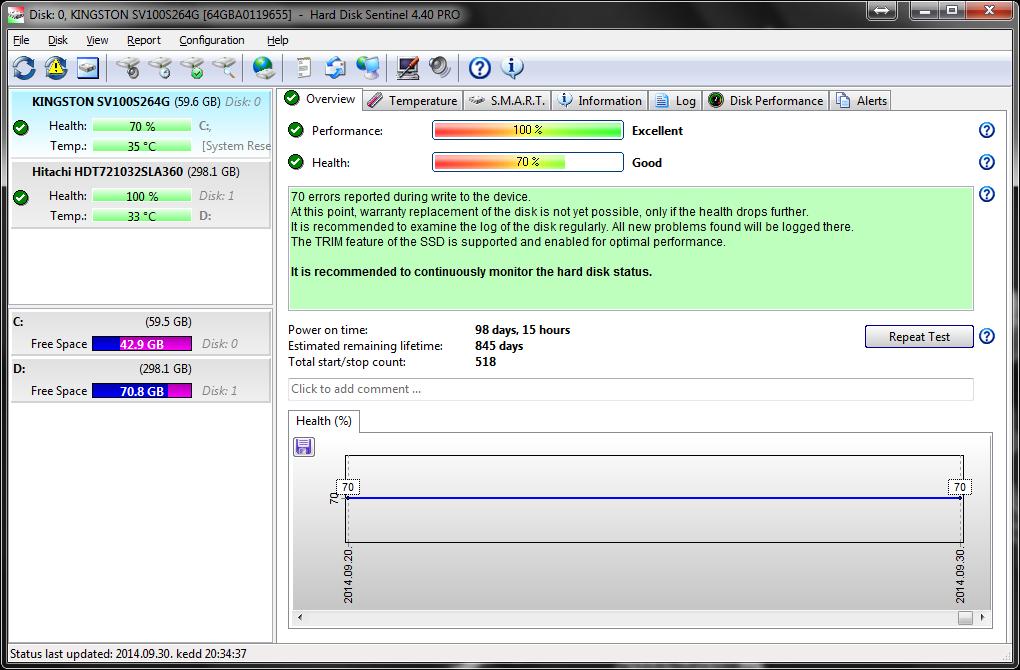The width and height of the screenshot is (1020, 670).
Task: Click the blue info bubble toolbar icon
Action: click(x=512, y=68)
